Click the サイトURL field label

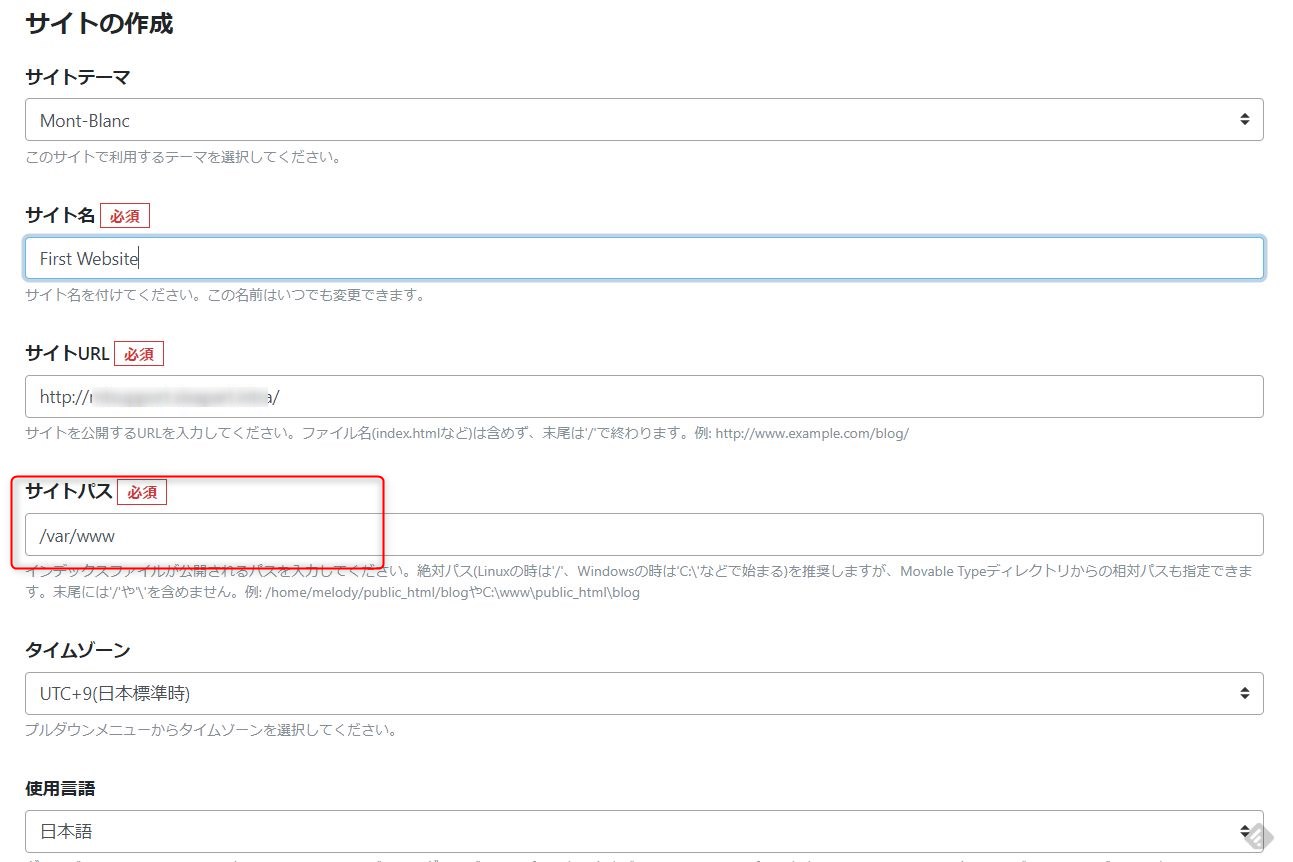pos(67,354)
